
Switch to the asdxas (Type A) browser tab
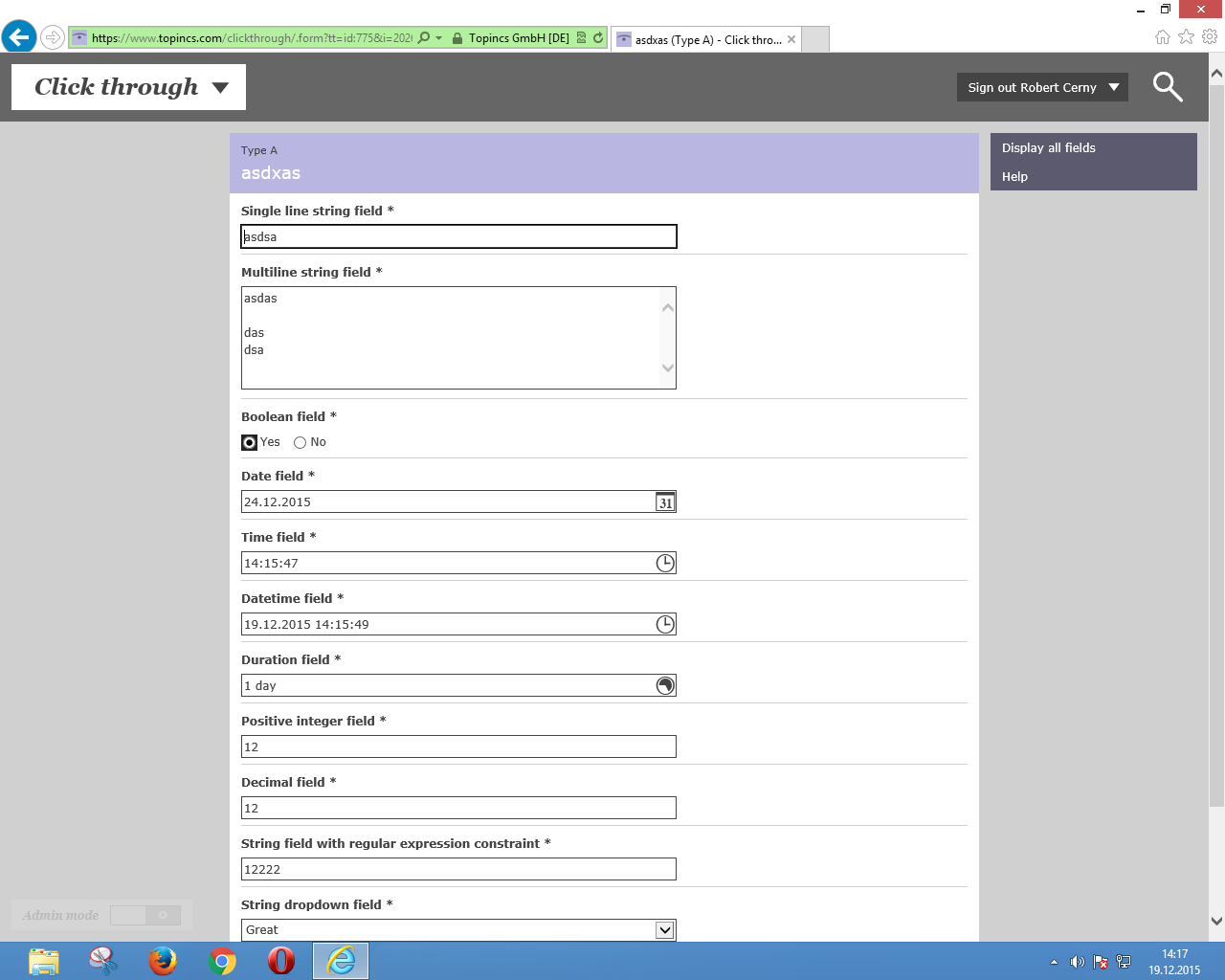tap(706, 39)
